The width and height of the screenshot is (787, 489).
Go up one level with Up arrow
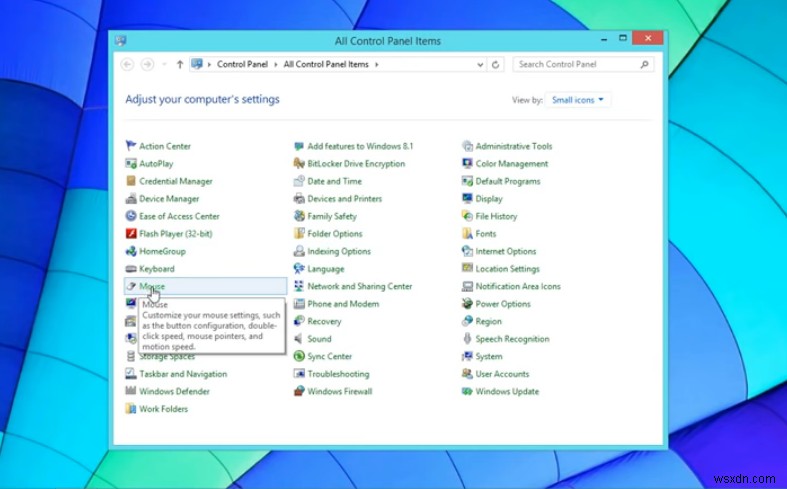(x=180, y=64)
